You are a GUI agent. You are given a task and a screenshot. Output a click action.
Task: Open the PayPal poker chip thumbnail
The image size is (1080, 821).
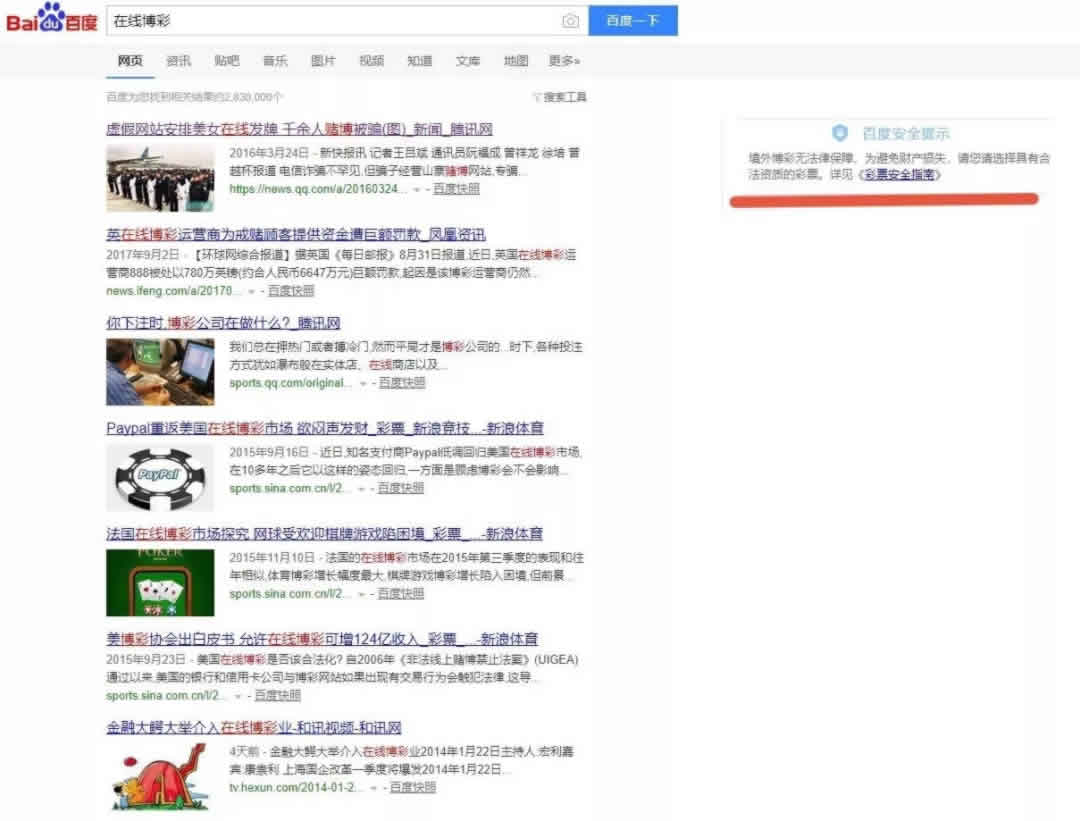click(x=160, y=477)
